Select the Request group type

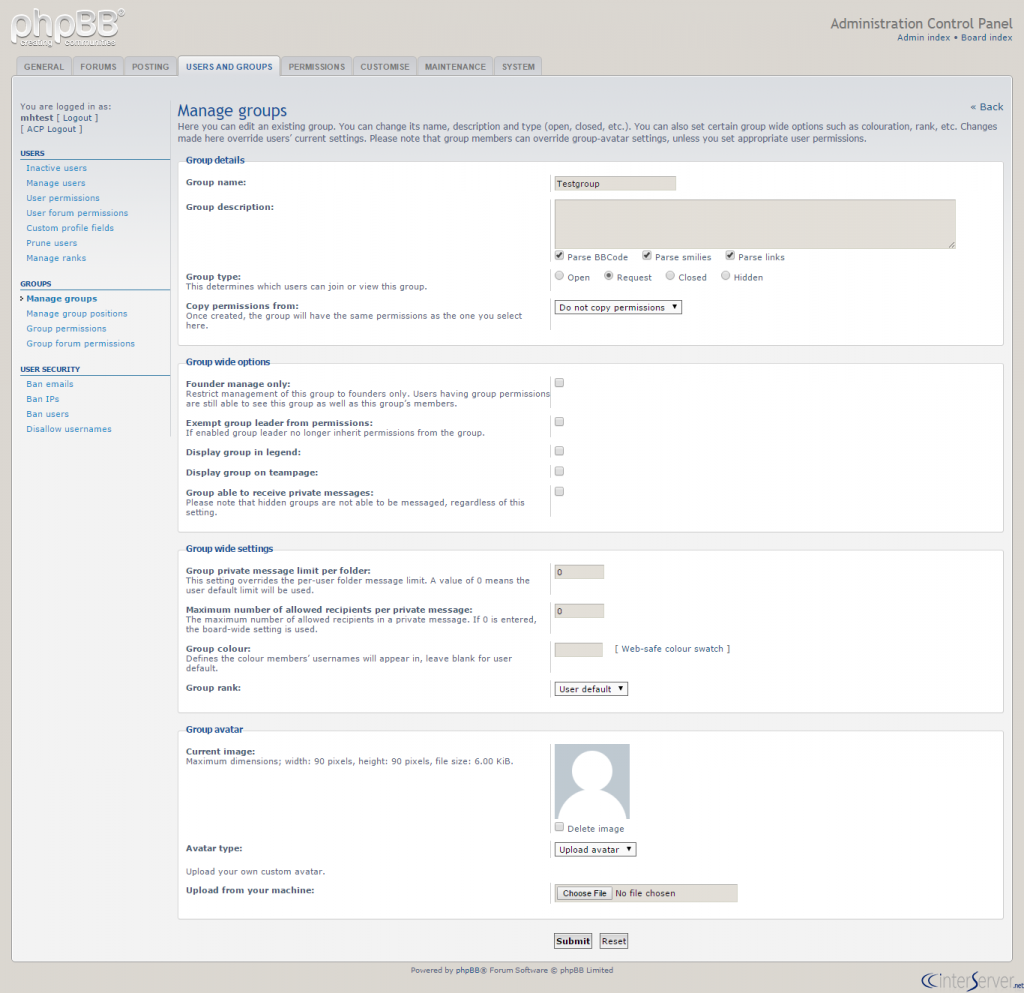[608, 276]
